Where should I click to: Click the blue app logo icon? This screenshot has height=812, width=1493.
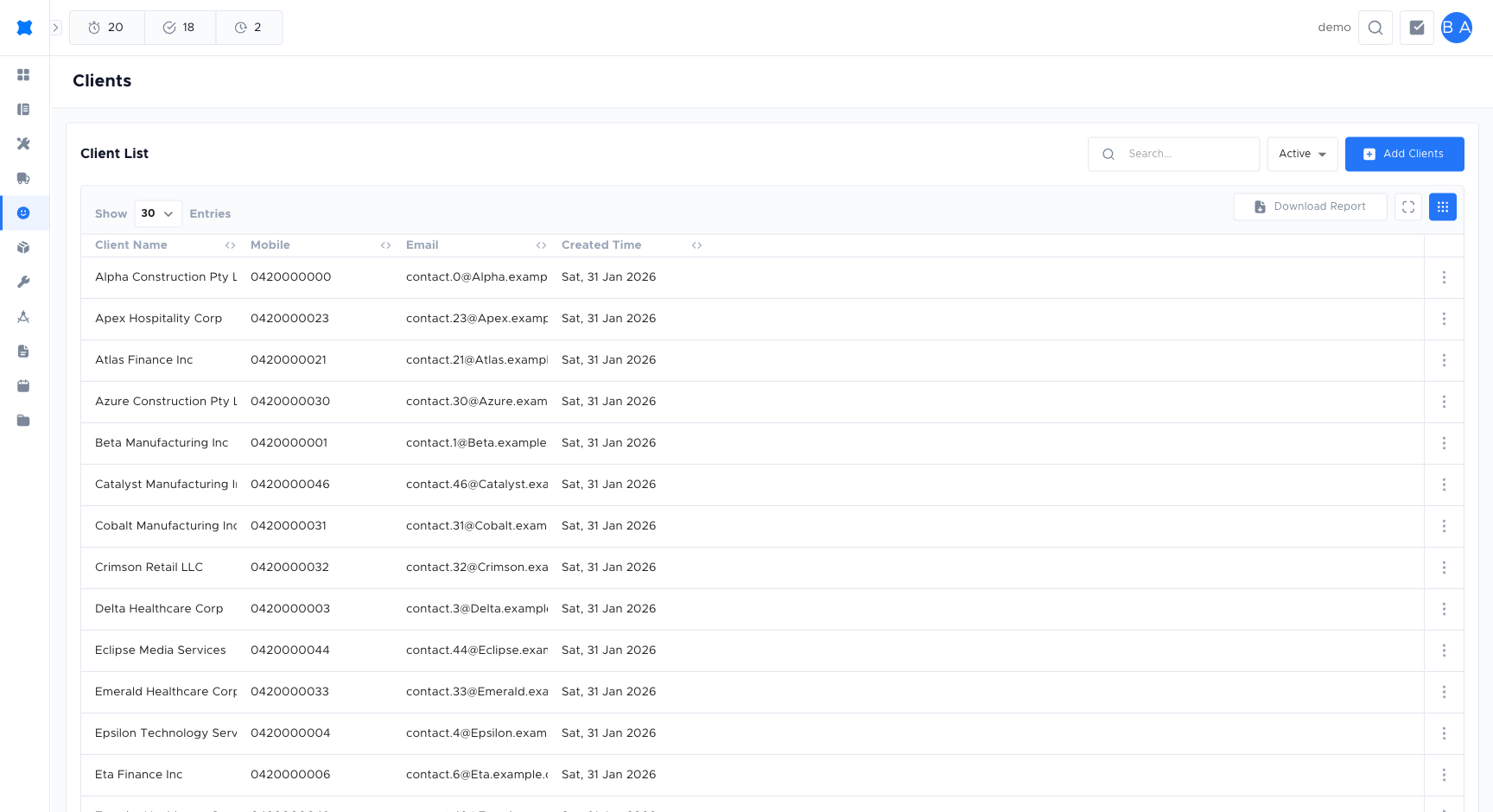click(x=24, y=28)
